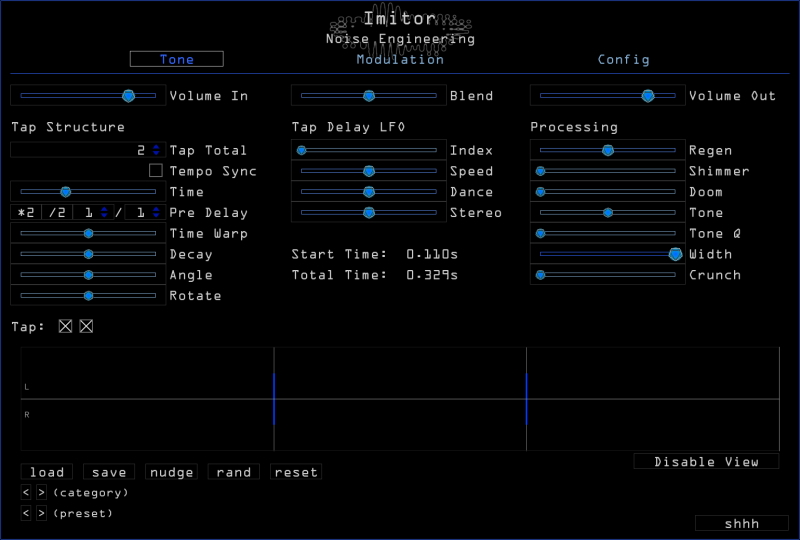Click the Time Warp slider handle
Viewport: 800px width, 540px height.
(88, 233)
